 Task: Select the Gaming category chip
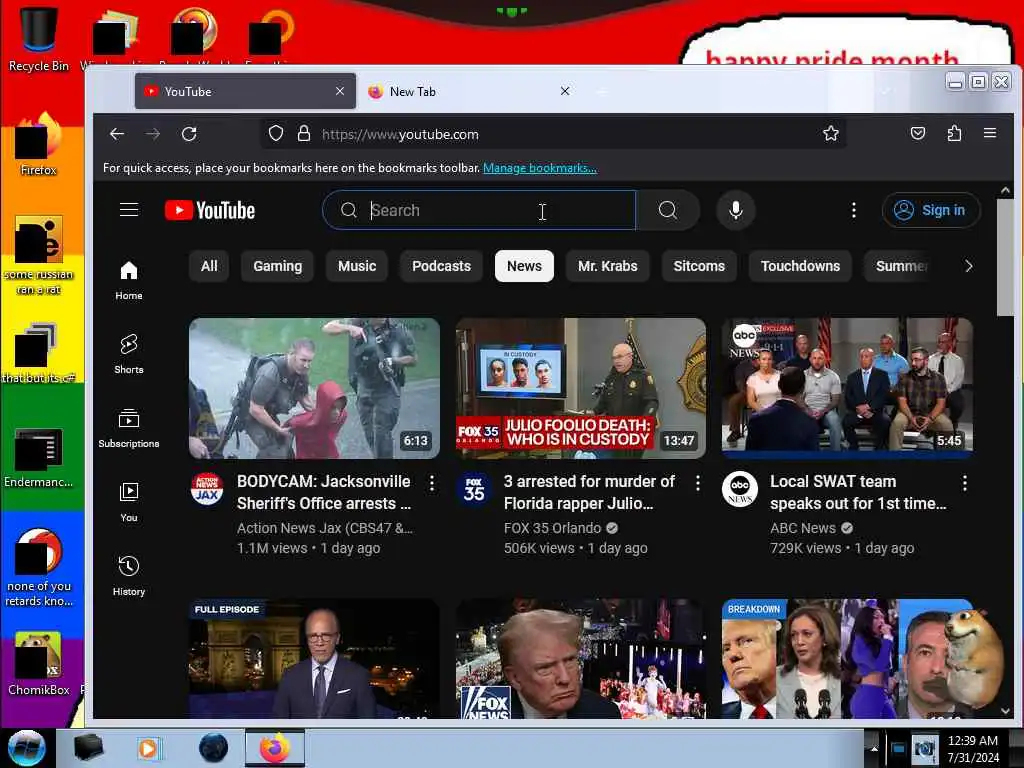278,266
